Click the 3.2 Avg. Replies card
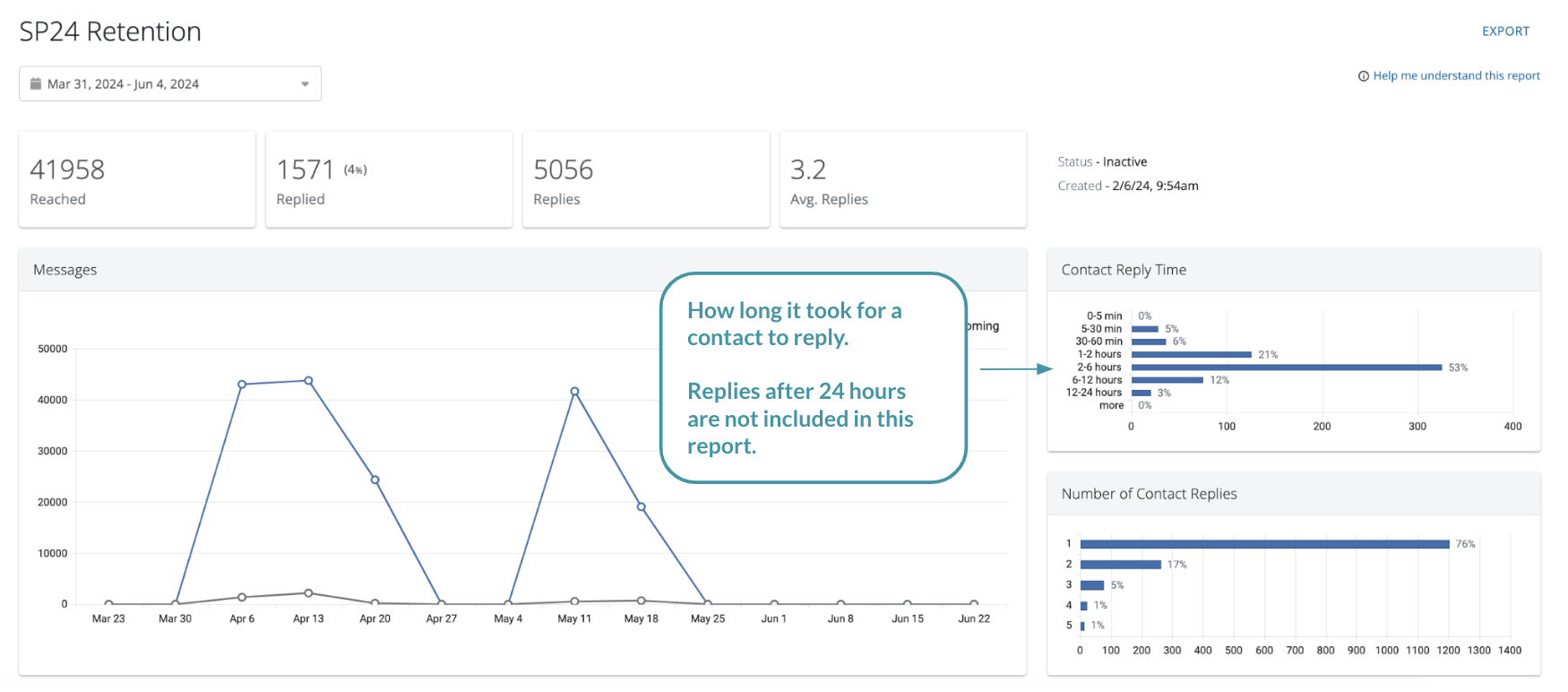 tap(902, 180)
